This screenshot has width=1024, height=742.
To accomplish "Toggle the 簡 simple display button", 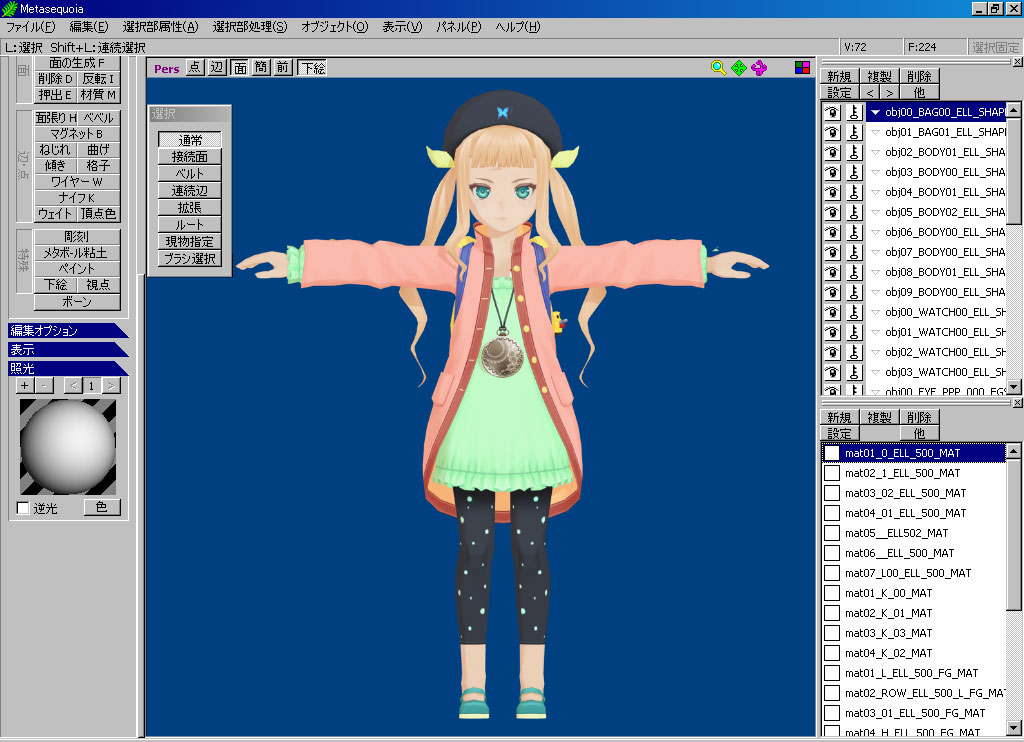I will pos(261,67).
